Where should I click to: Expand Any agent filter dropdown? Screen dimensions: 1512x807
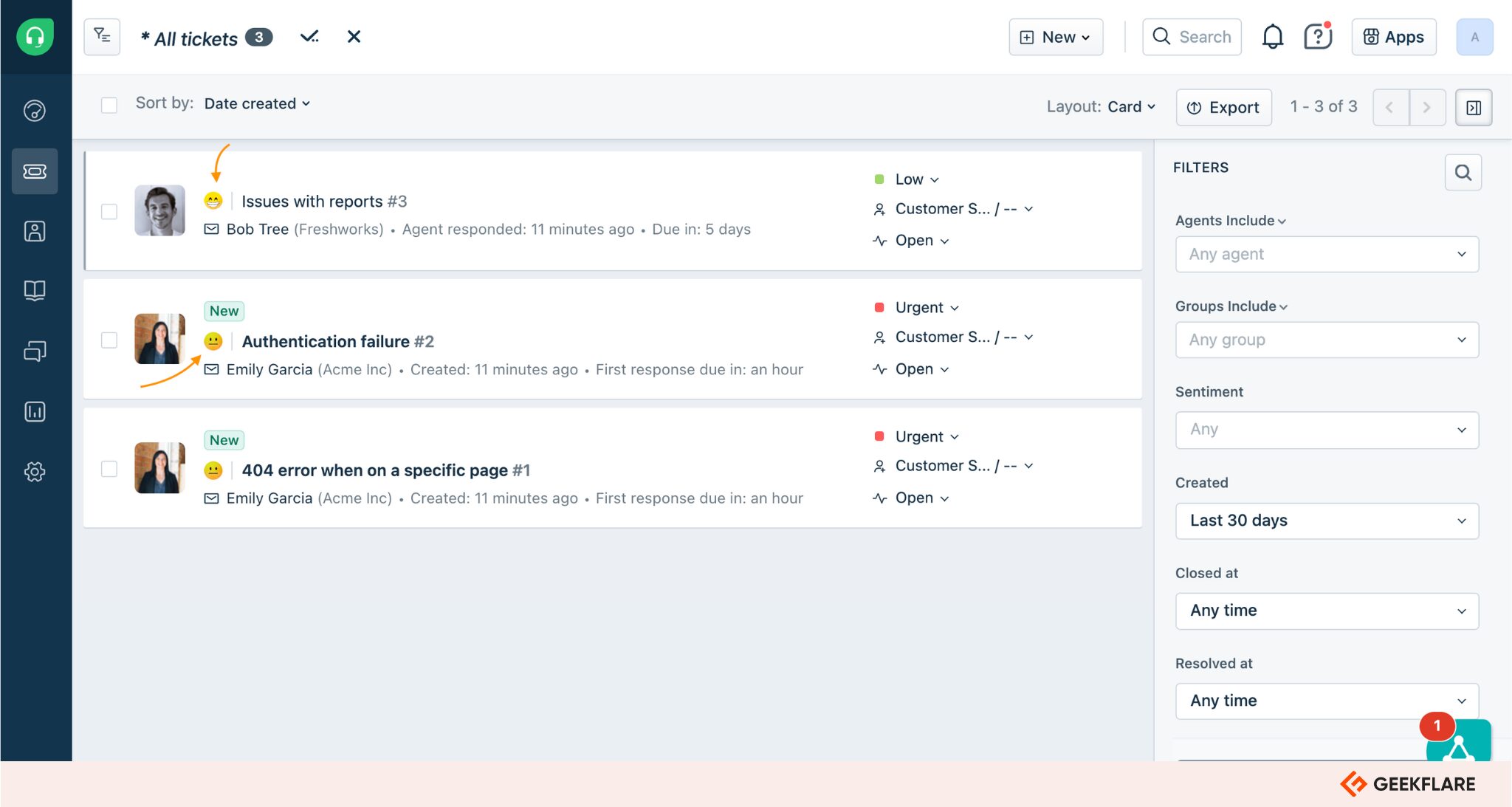coord(1326,254)
